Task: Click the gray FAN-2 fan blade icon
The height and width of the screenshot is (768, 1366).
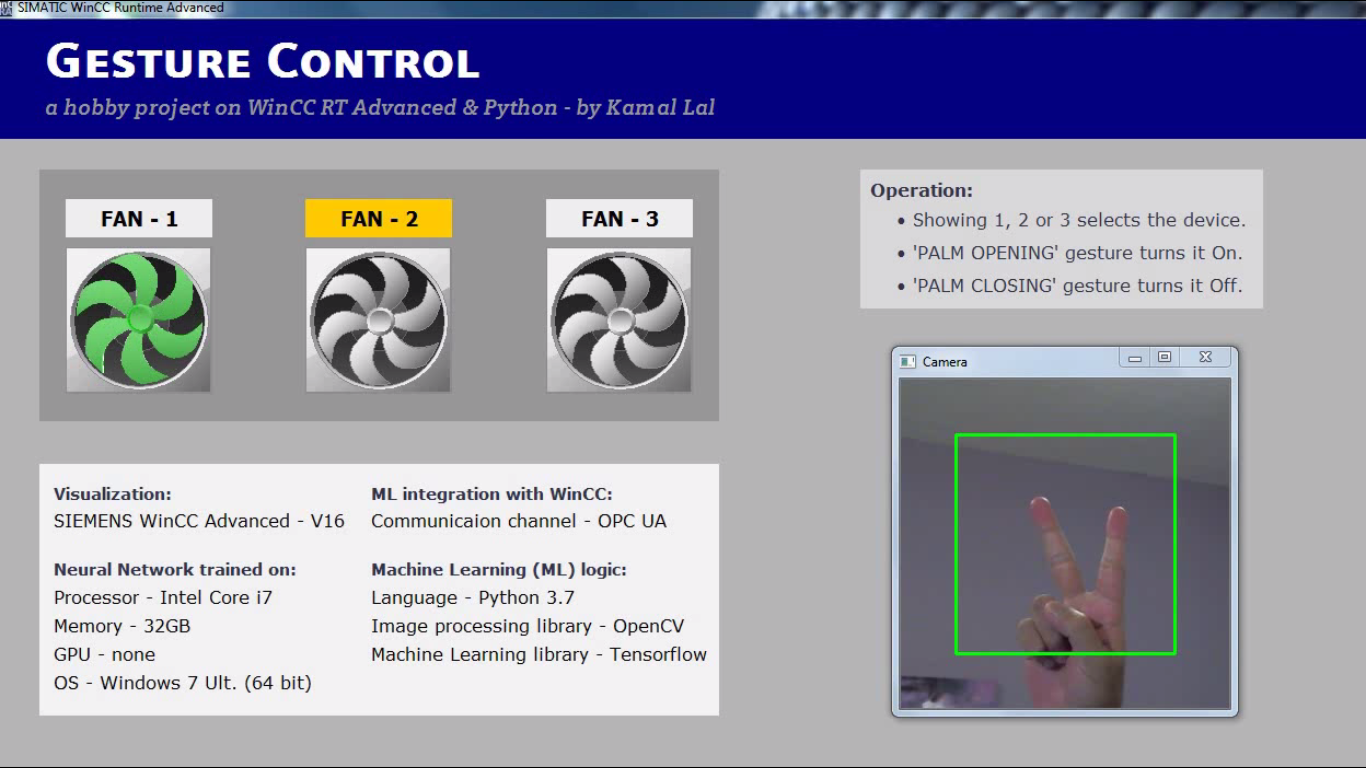Action: pyautogui.click(x=378, y=318)
